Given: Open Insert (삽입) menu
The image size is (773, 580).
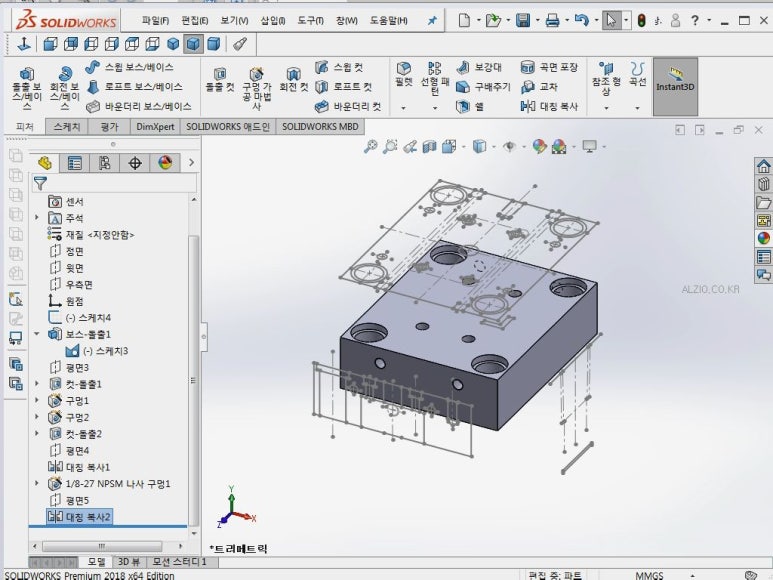Looking at the screenshot, I should pyautogui.click(x=273, y=21).
